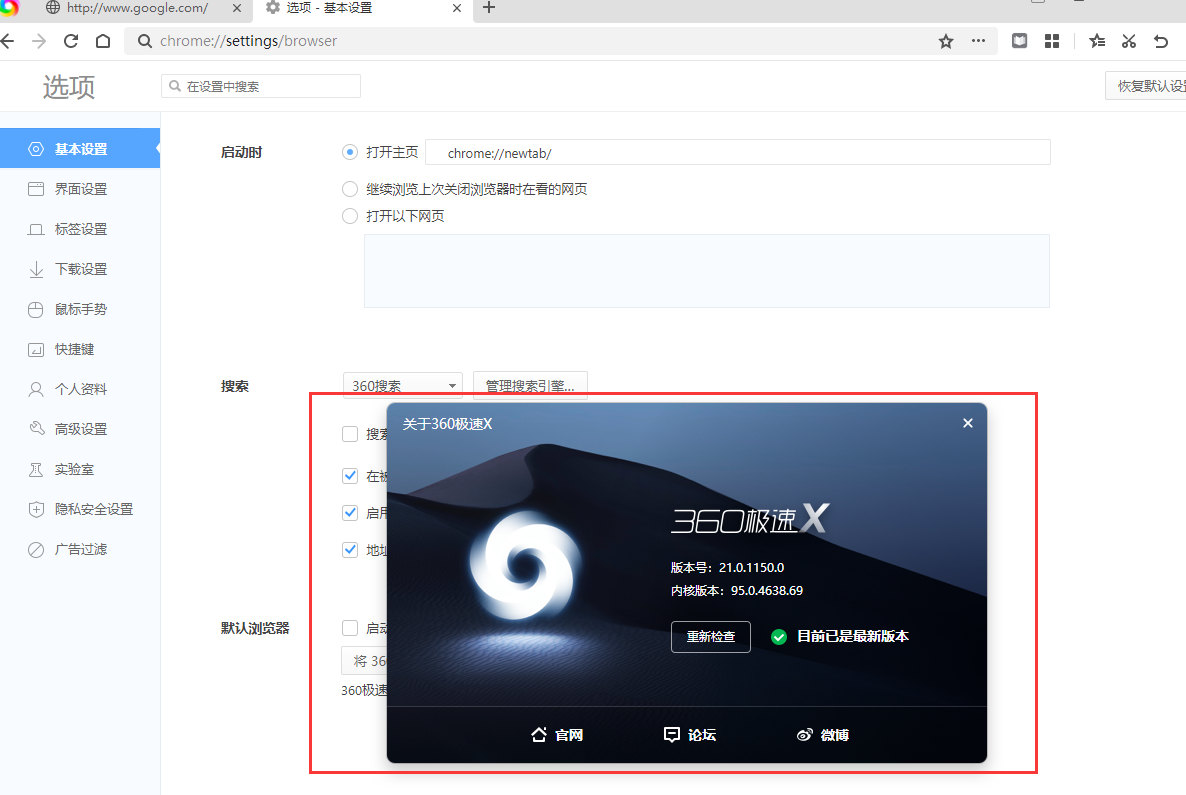Bookmark page with the star icon
Screen dimensions: 1186x795
pos(945,41)
